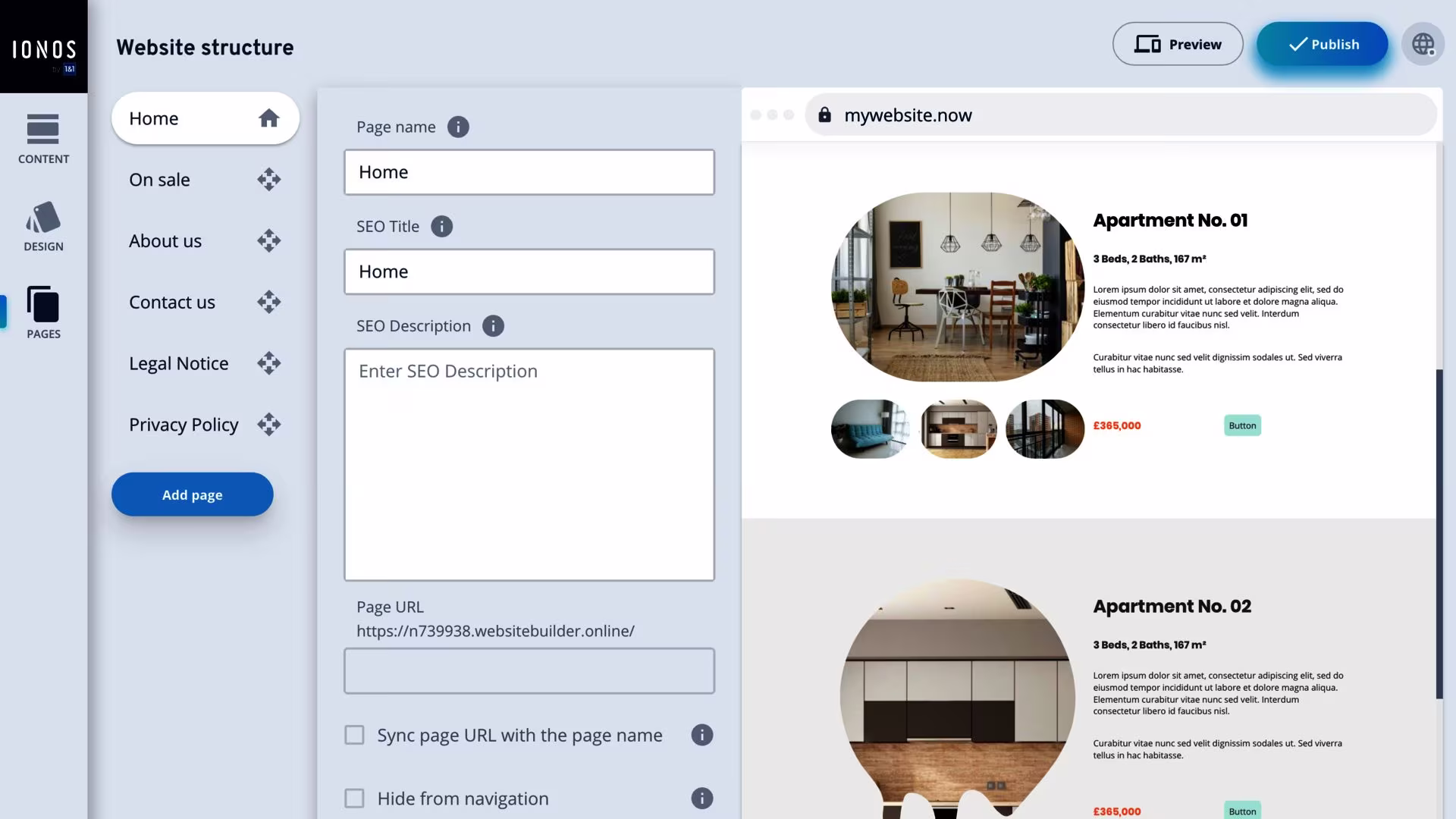This screenshot has width=1456, height=819.
Task: Click the Publish button
Action: 1322,44
